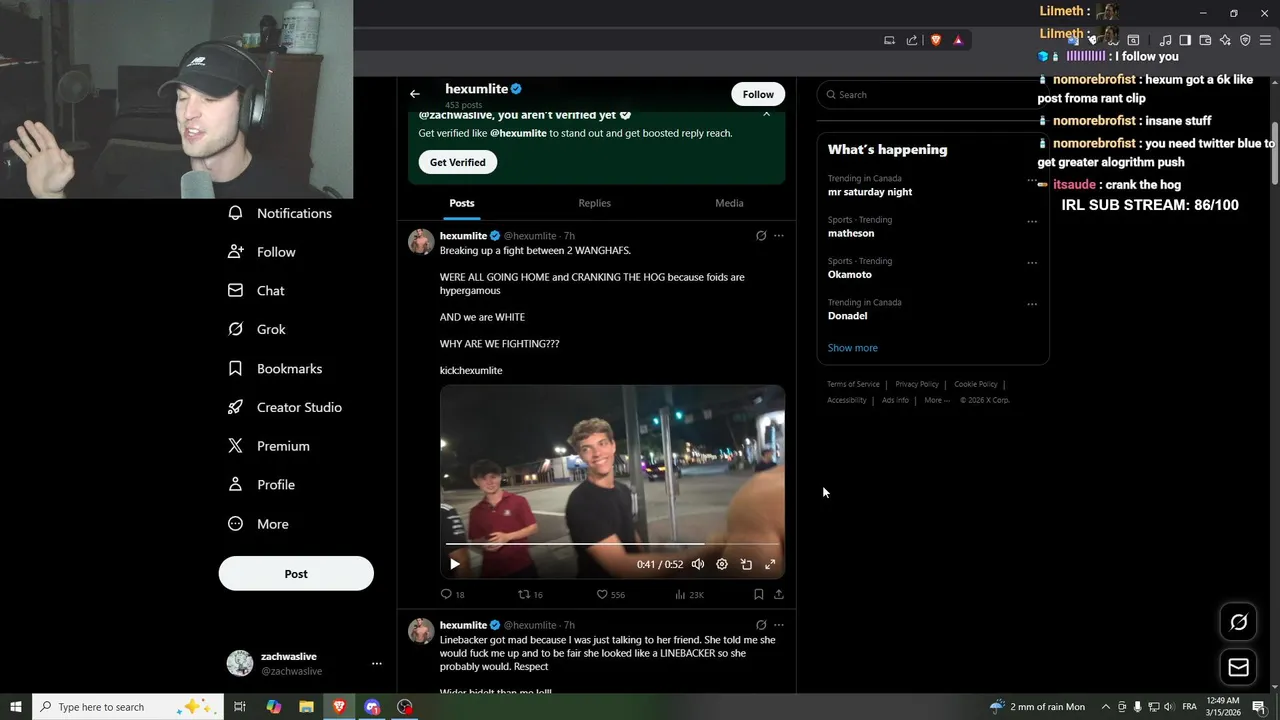Open Terms of Service link
Screen dimensions: 1280x720
point(853,384)
